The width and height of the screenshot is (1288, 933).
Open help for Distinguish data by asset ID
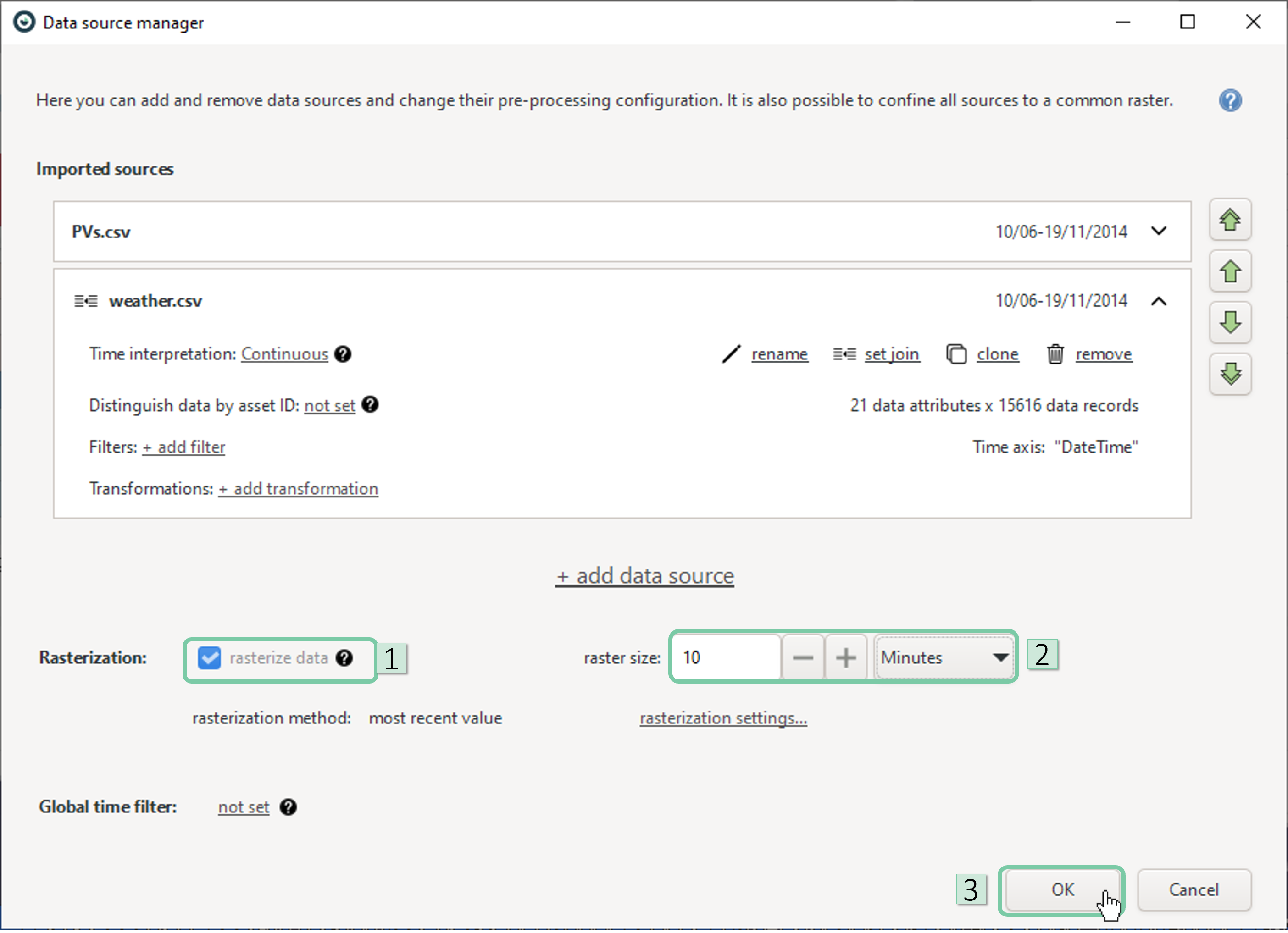pyautogui.click(x=370, y=405)
